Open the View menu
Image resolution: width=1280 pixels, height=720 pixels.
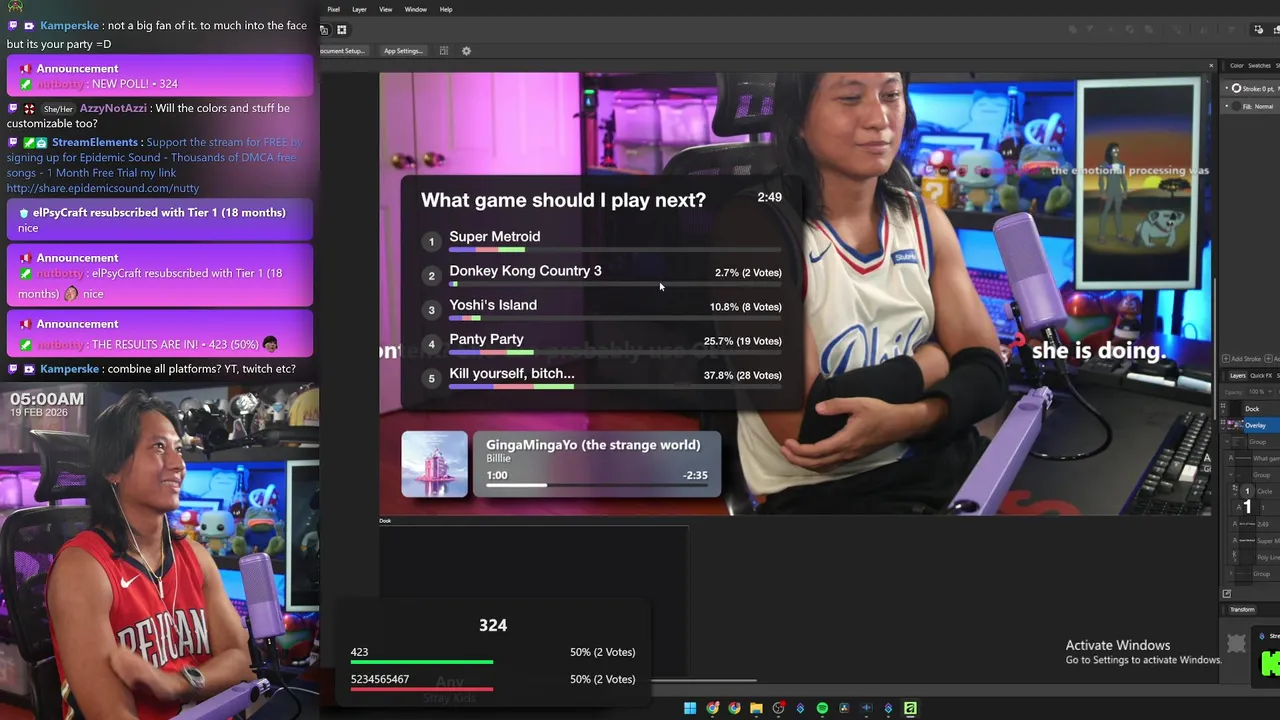pyautogui.click(x=385, y=9)
